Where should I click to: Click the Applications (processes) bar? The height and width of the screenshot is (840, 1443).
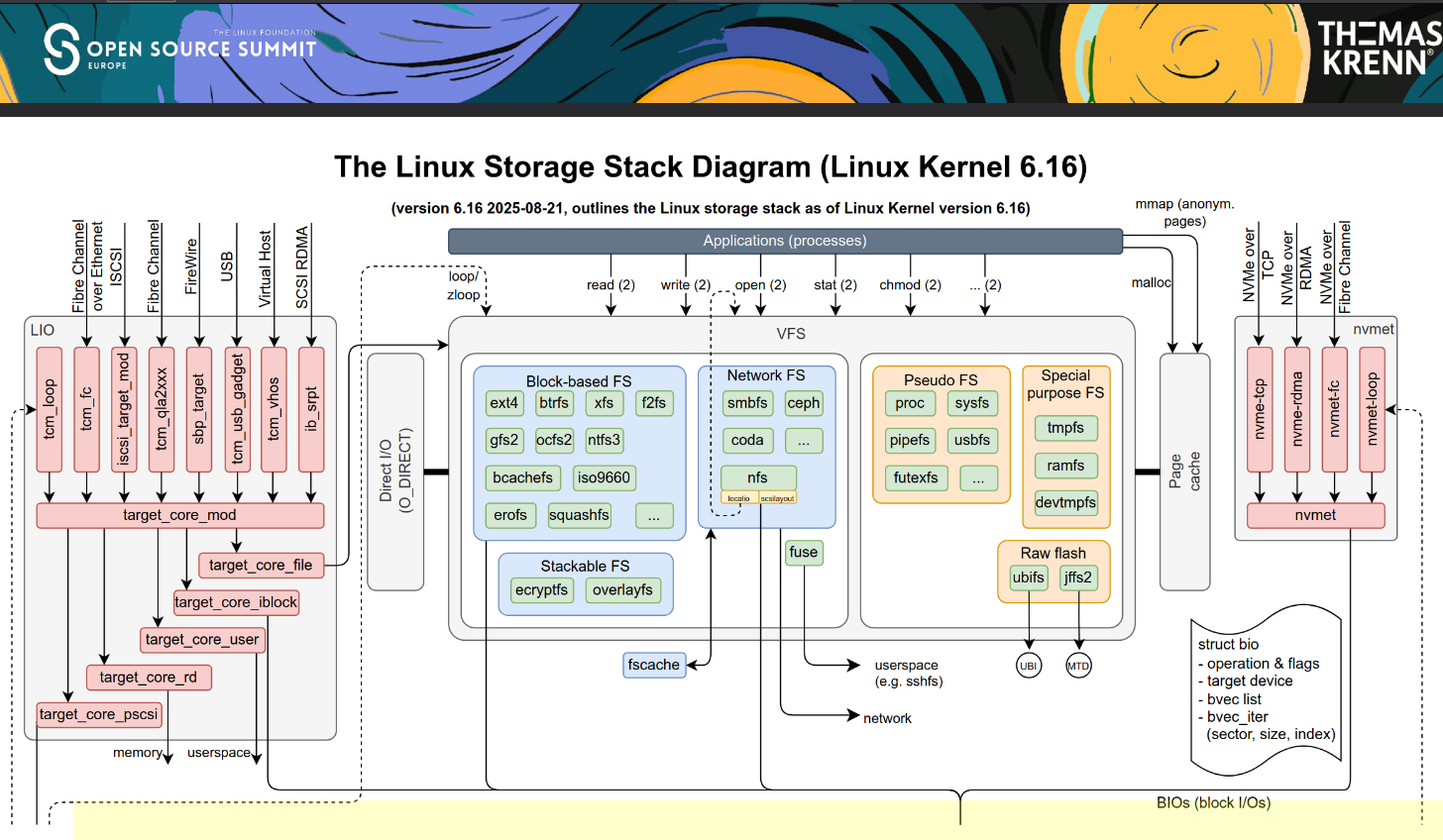tap(784, 241)
